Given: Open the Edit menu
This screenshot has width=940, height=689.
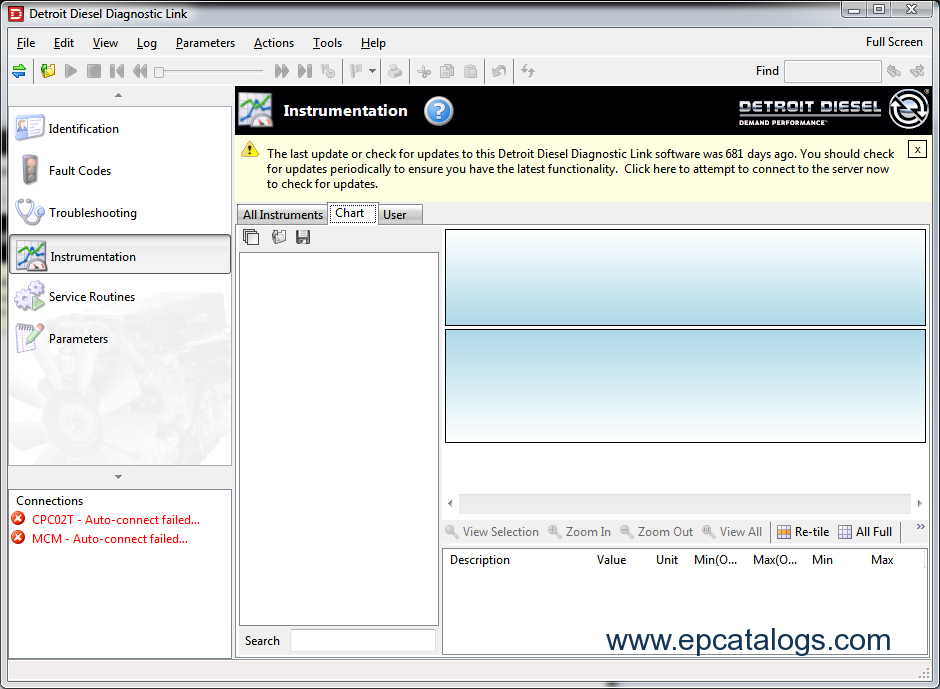Looking at the screenshot, I should point(64,43).
